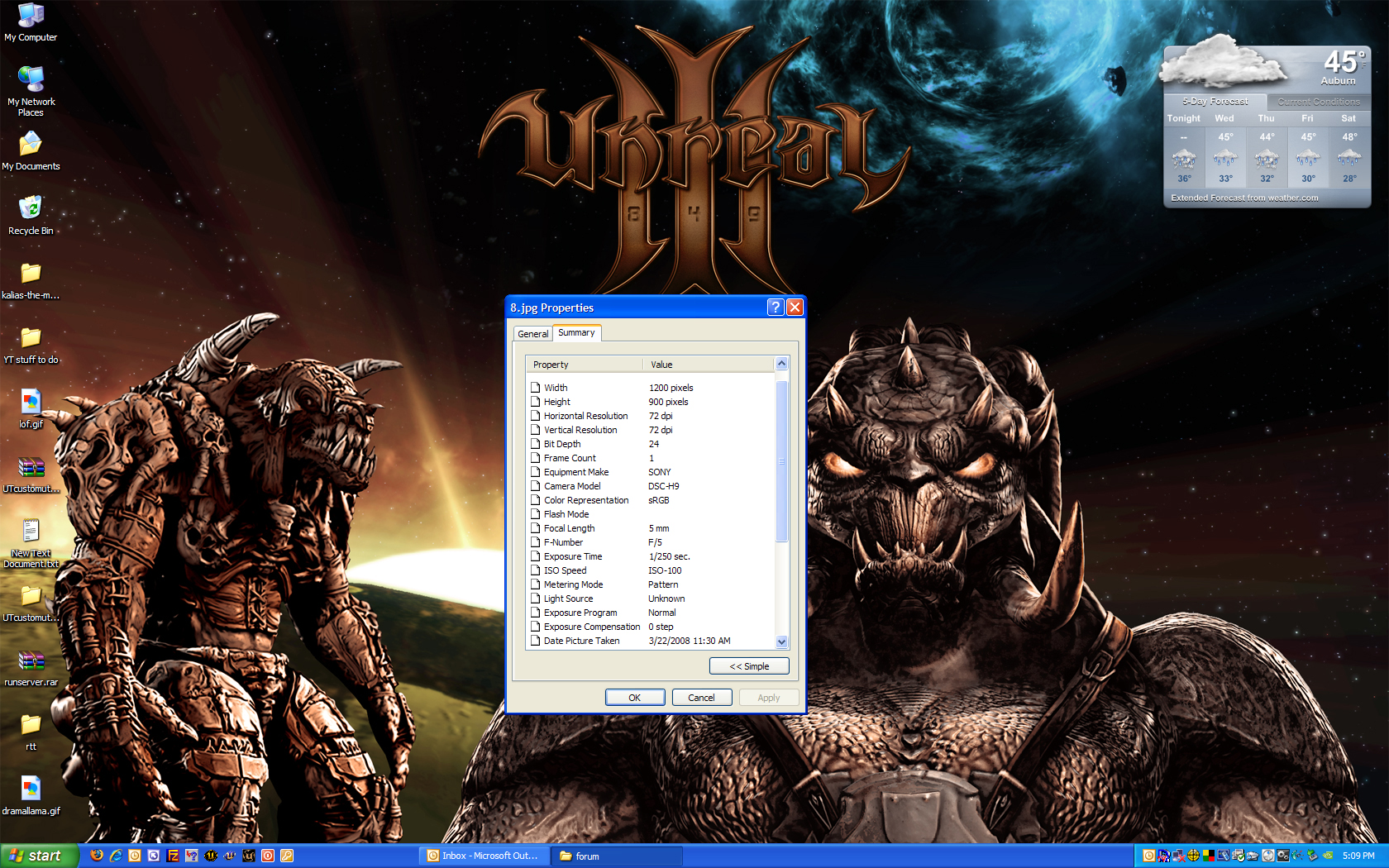Click the Safely Remove Hardware tray icon
Image resolution: width=1389 pixels, height=868 pixels.
click(x=1312, y=856)
